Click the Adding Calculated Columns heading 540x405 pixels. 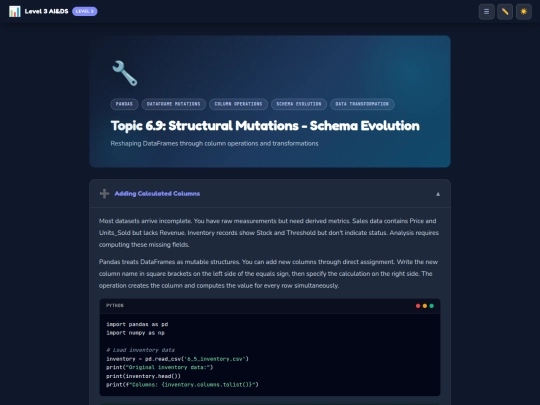(x=157, y=194)
